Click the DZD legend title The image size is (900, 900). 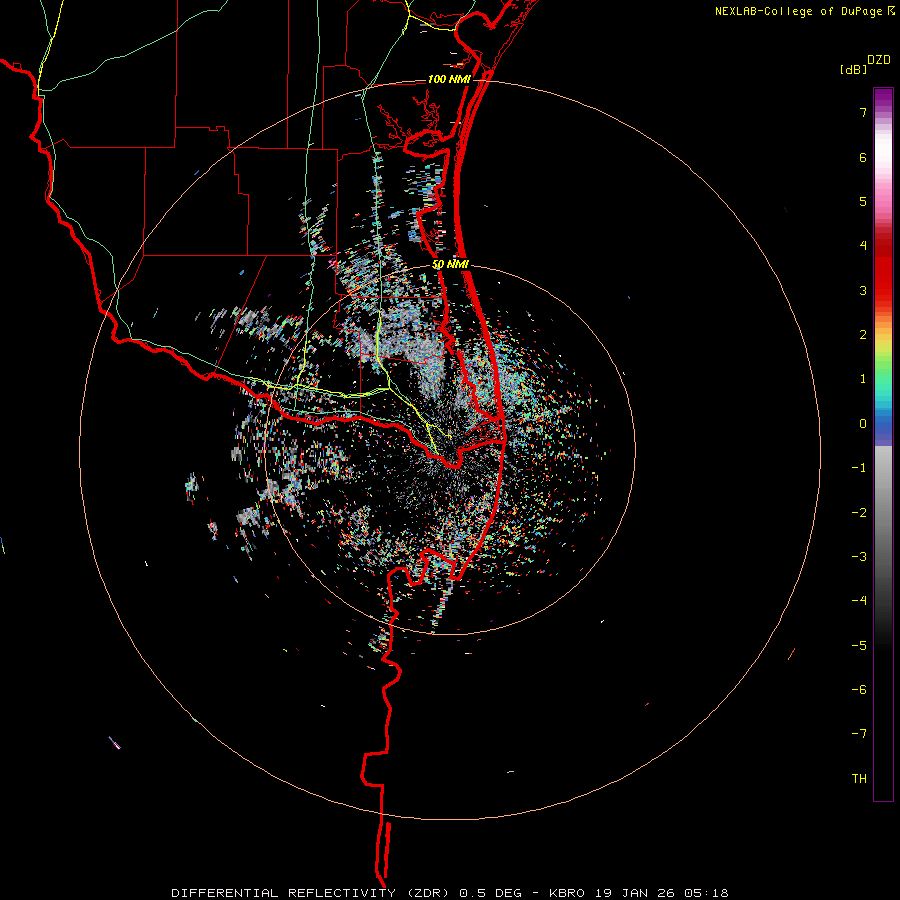point(879,60)
